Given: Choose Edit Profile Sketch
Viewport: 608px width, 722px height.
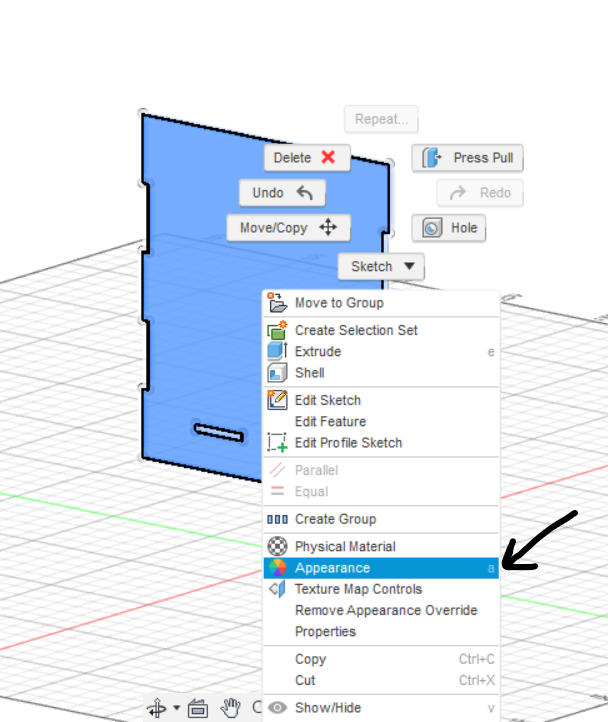Looking at the screenshot, I should pyautogui.click(x=381, y=443).
